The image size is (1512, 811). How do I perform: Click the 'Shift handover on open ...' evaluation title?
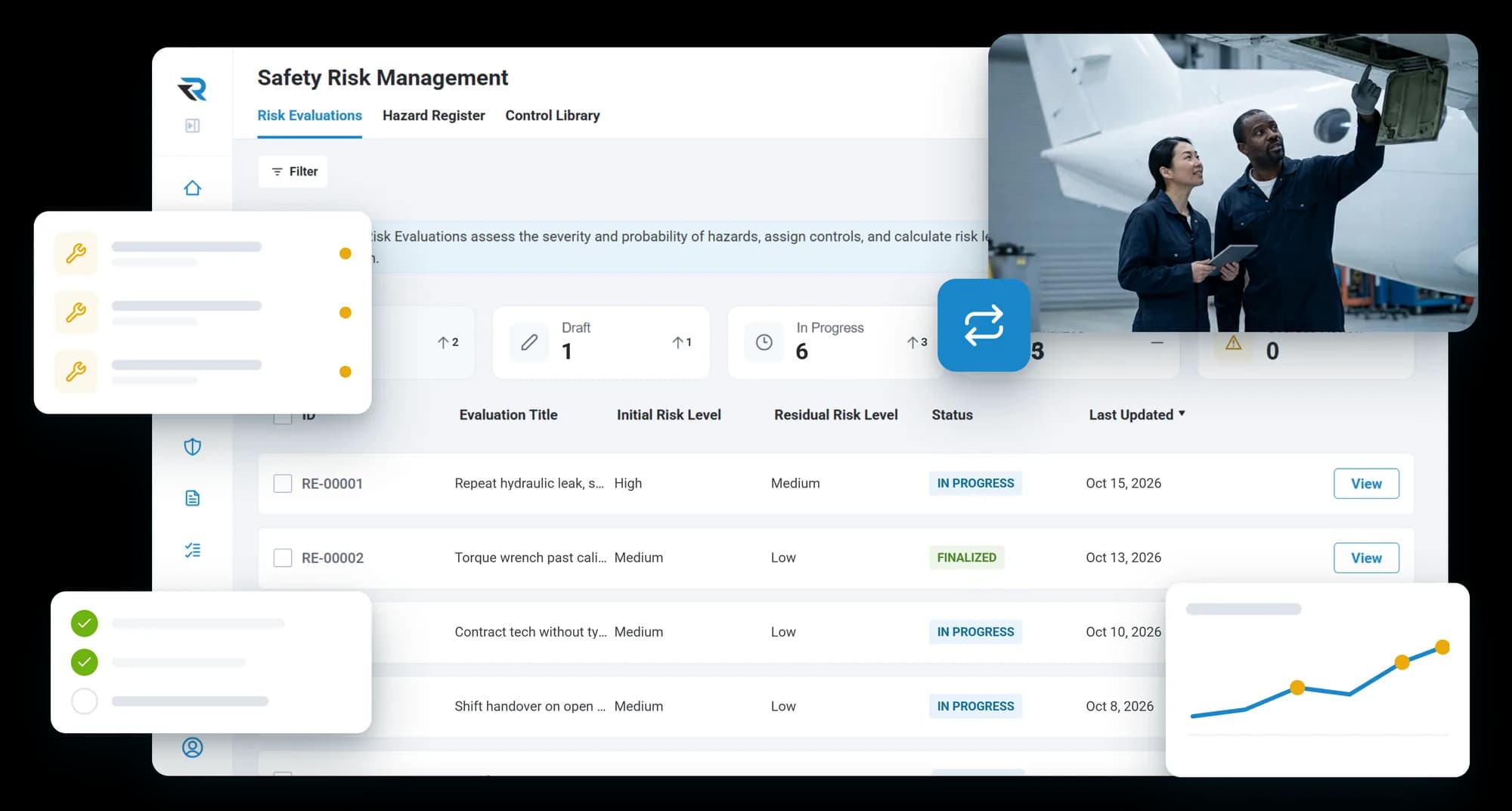click(530, 706)
